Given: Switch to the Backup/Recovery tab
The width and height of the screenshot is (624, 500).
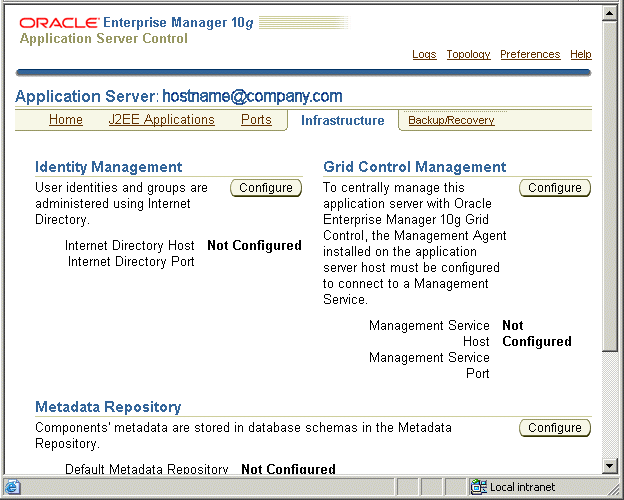Looking at the screenshot, I should (x=451, y=120).
